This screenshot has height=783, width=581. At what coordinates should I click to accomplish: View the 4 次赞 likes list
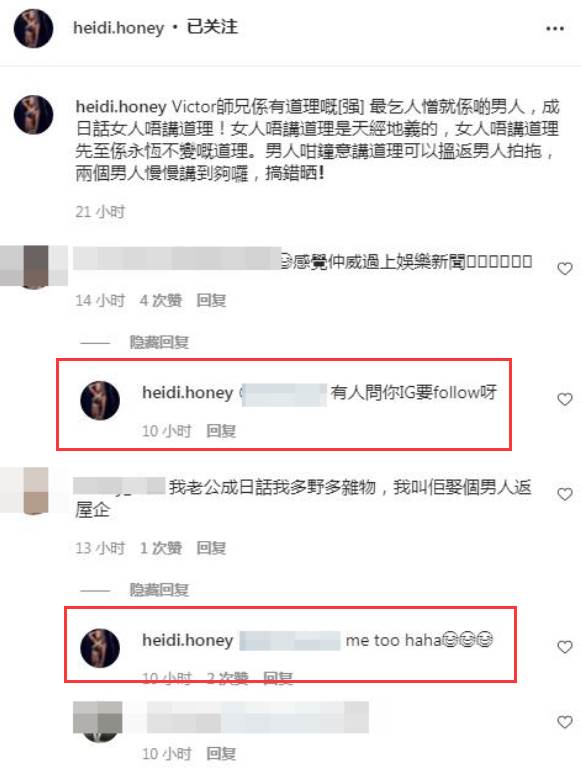(x=161, y=300)
